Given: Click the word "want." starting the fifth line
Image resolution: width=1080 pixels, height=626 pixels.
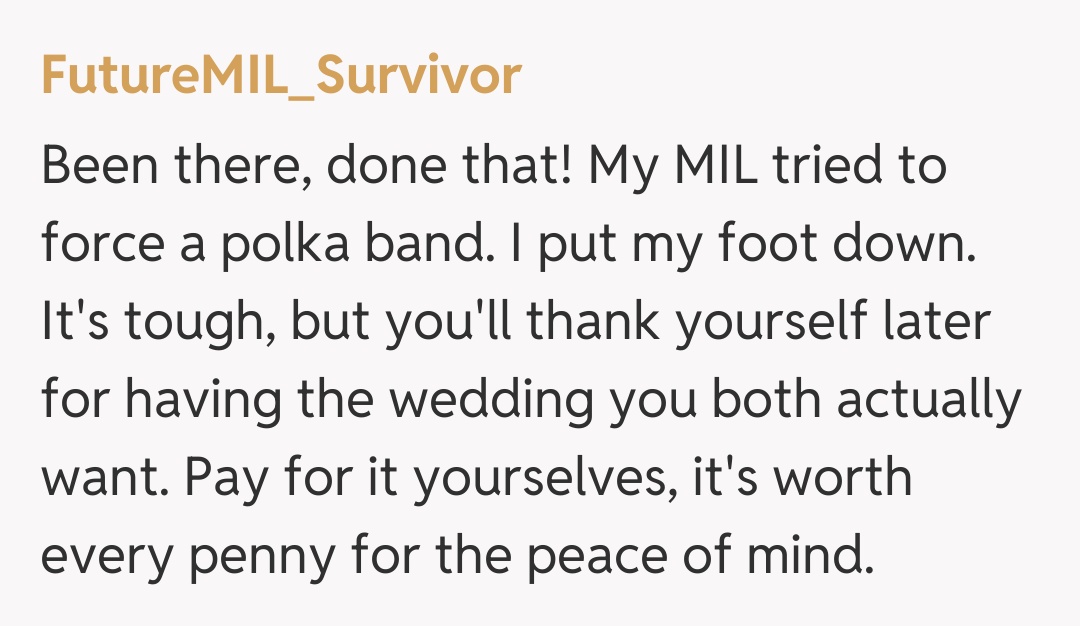Looking at the screenshot, I should [x=104, y=477].
